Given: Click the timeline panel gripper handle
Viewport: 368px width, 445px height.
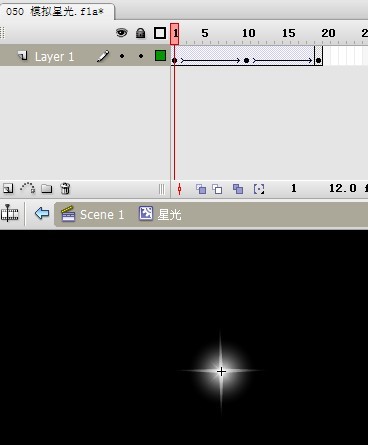Looking at the screenshot, I should 2,33.
